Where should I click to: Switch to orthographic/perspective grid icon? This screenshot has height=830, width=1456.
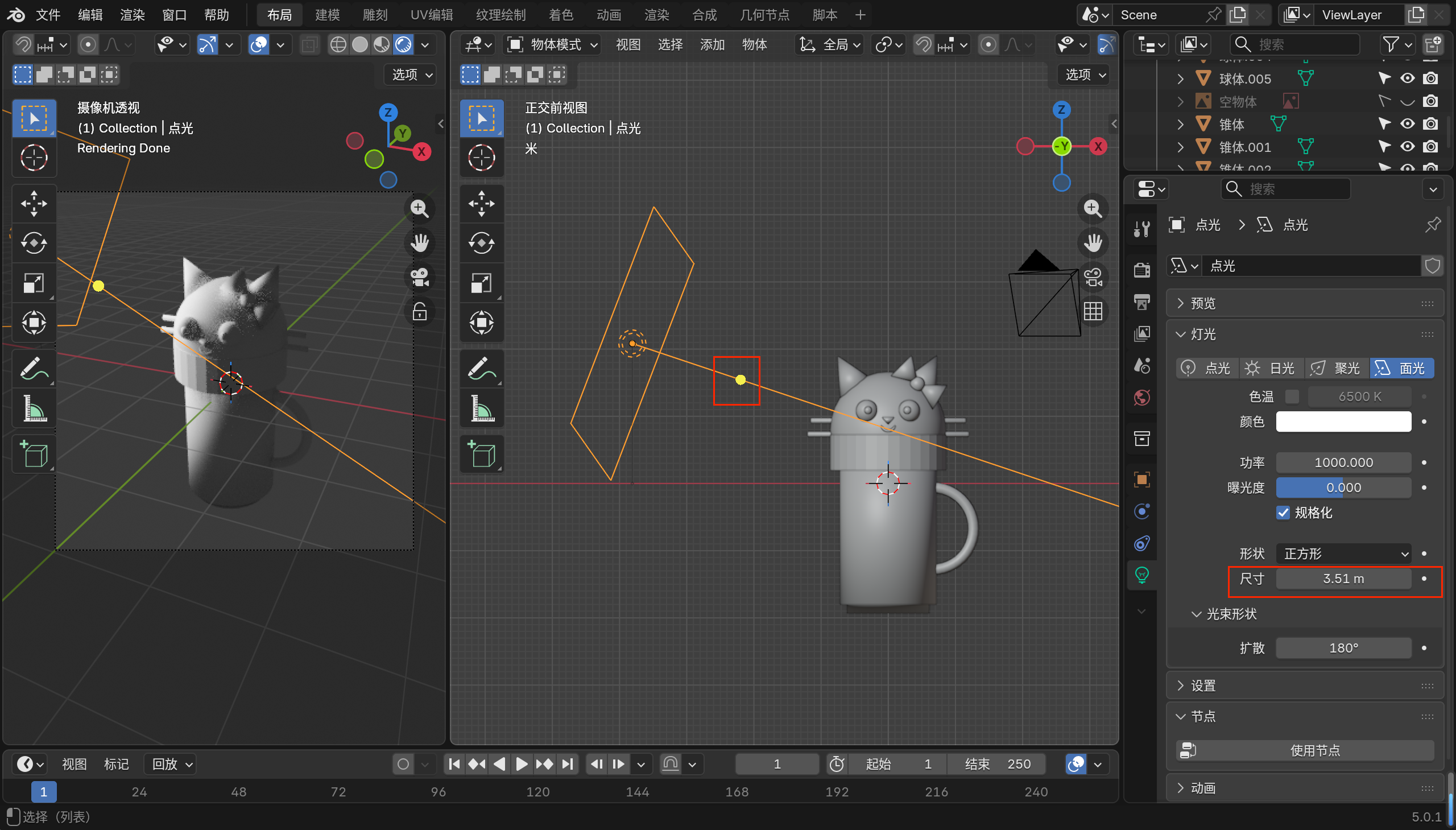[x=1093, y=311]
